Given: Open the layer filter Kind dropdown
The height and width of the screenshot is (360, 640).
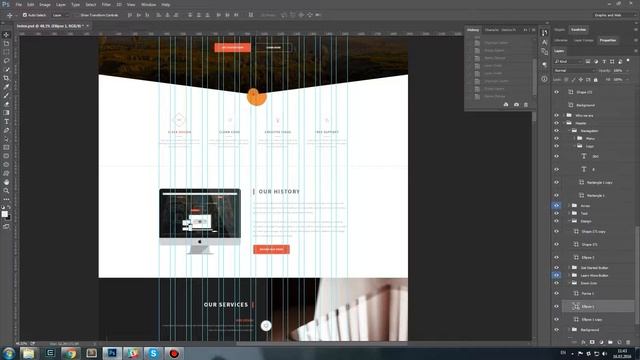Looking at the screenshot, I should (568, 62).
